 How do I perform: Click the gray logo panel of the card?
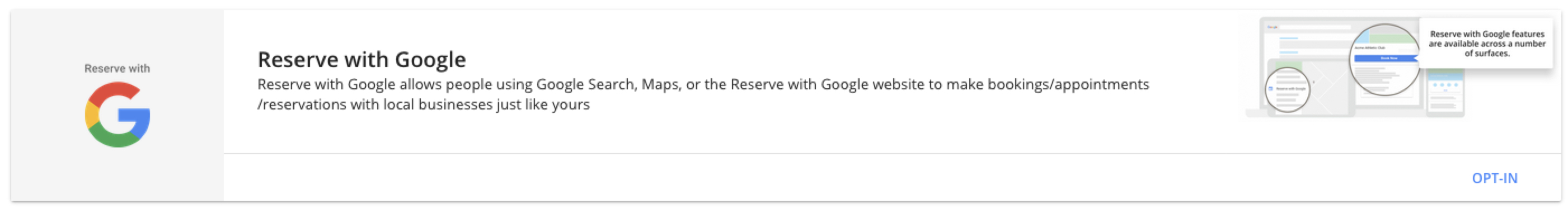[118, 106]
